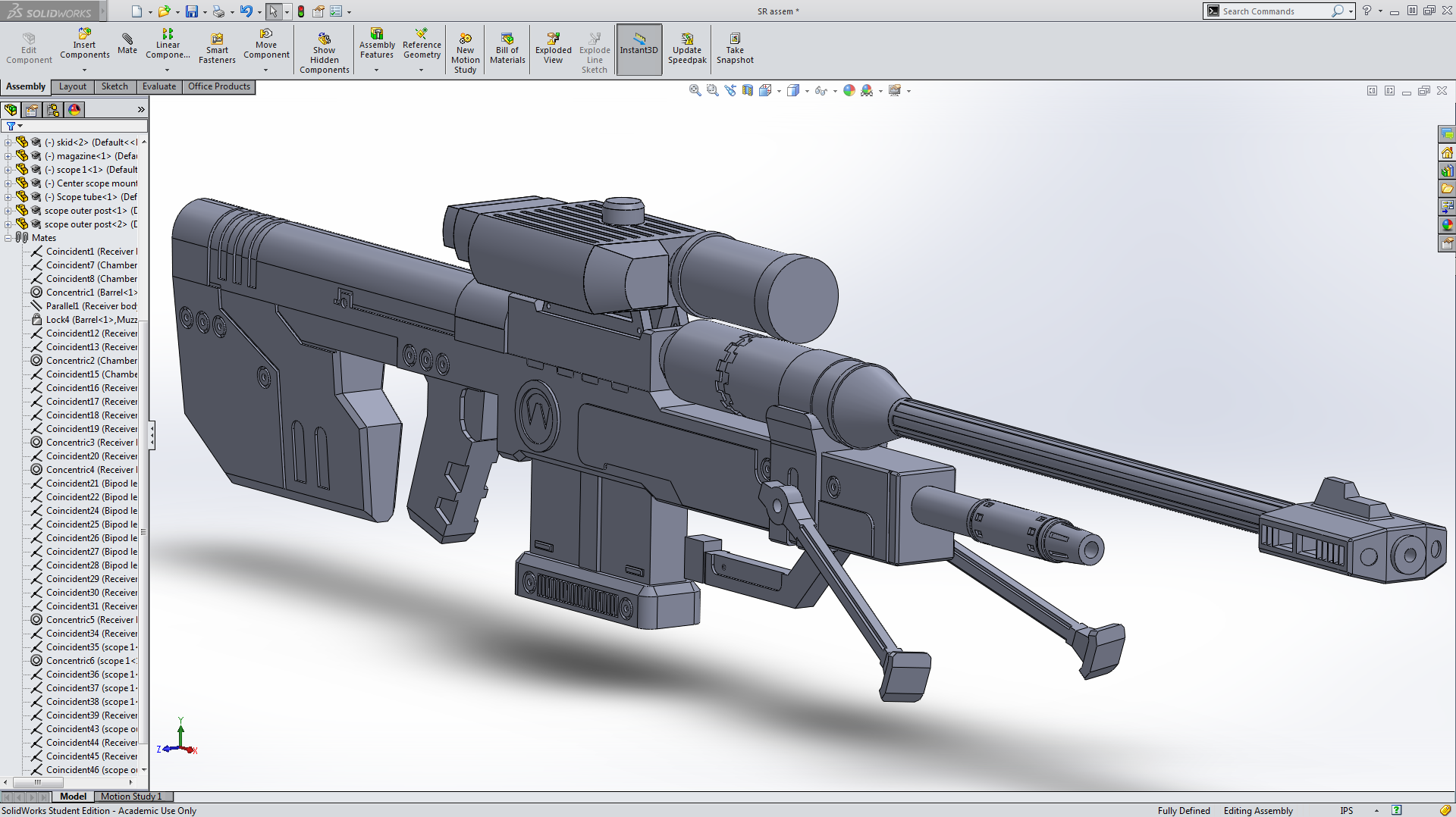Screen dimensions: 1456x817
Task: Open Linear Component Pattern tool
Action: click(168, 44)
